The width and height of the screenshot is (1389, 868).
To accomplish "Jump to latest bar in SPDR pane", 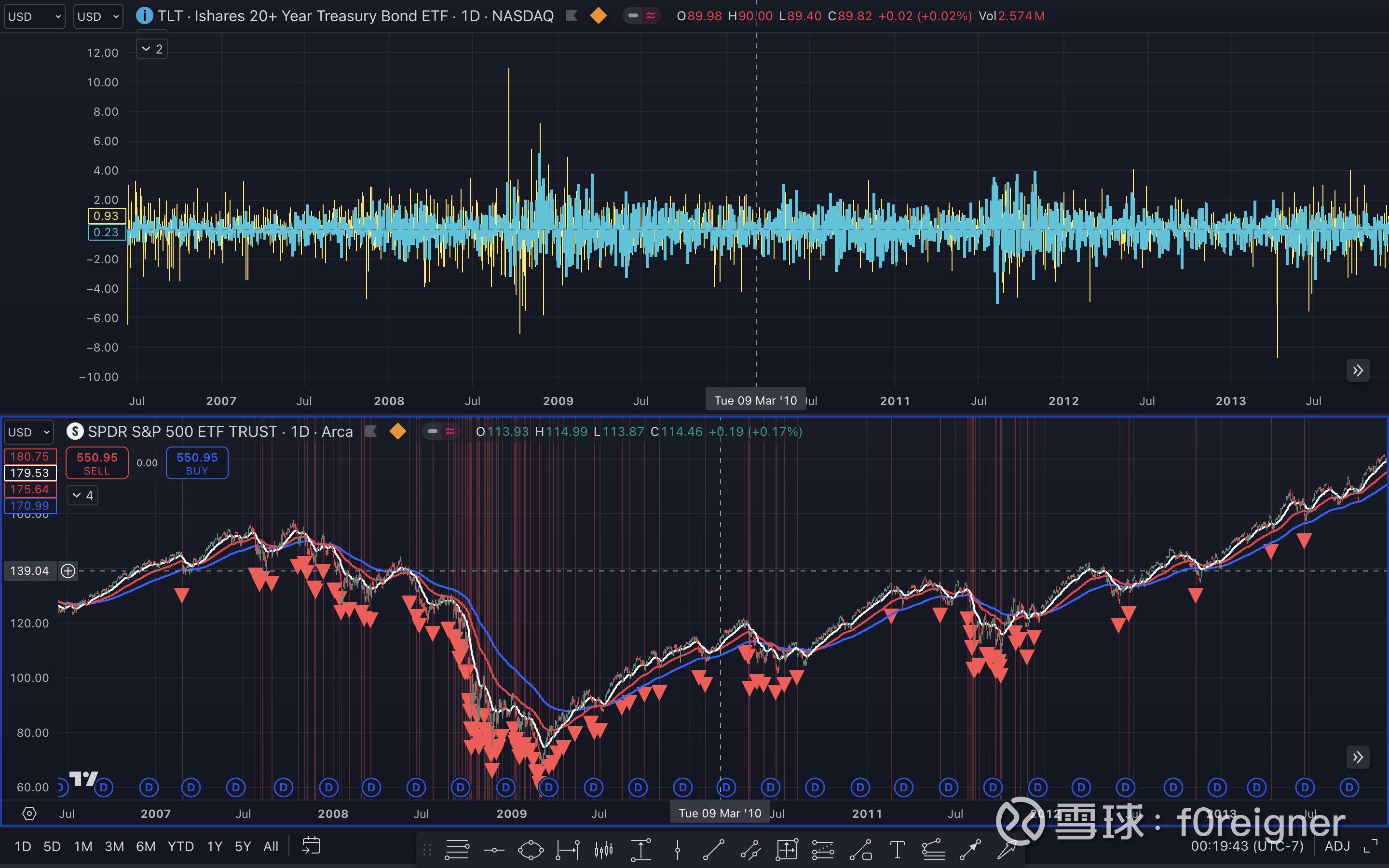I will (x=1358, y=757).
